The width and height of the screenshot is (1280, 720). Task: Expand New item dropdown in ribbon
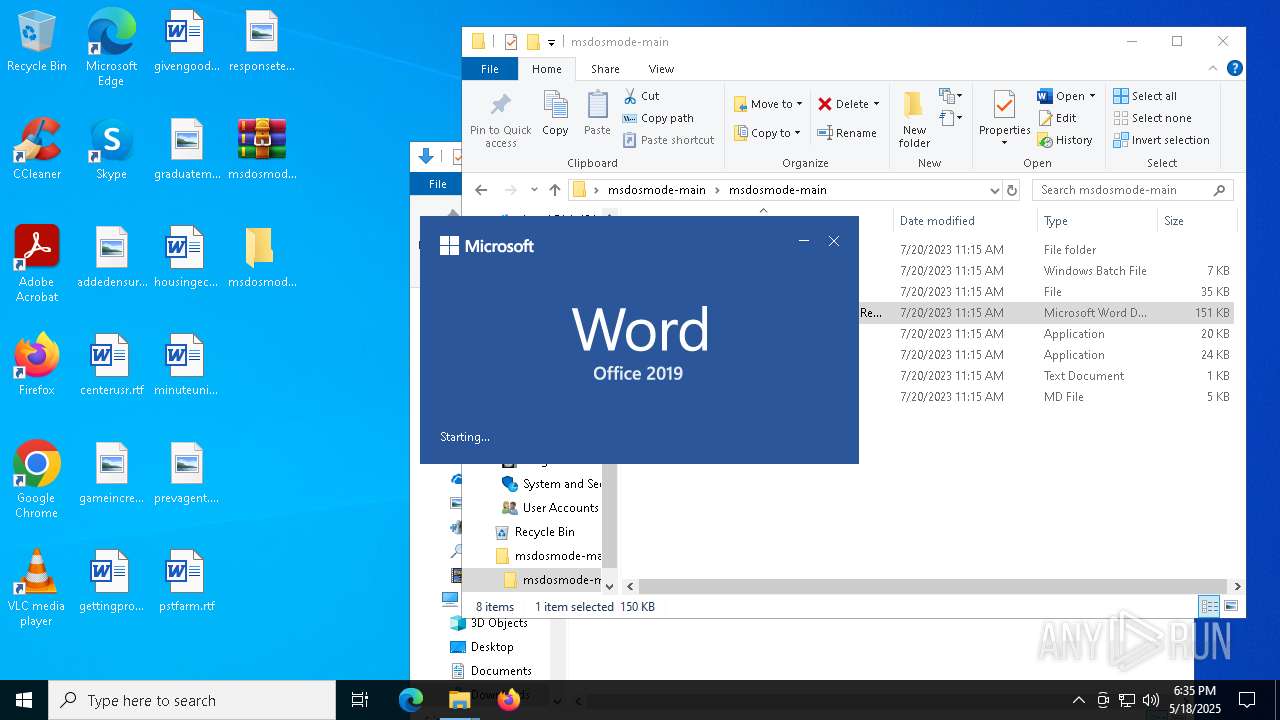coord(950,96)
